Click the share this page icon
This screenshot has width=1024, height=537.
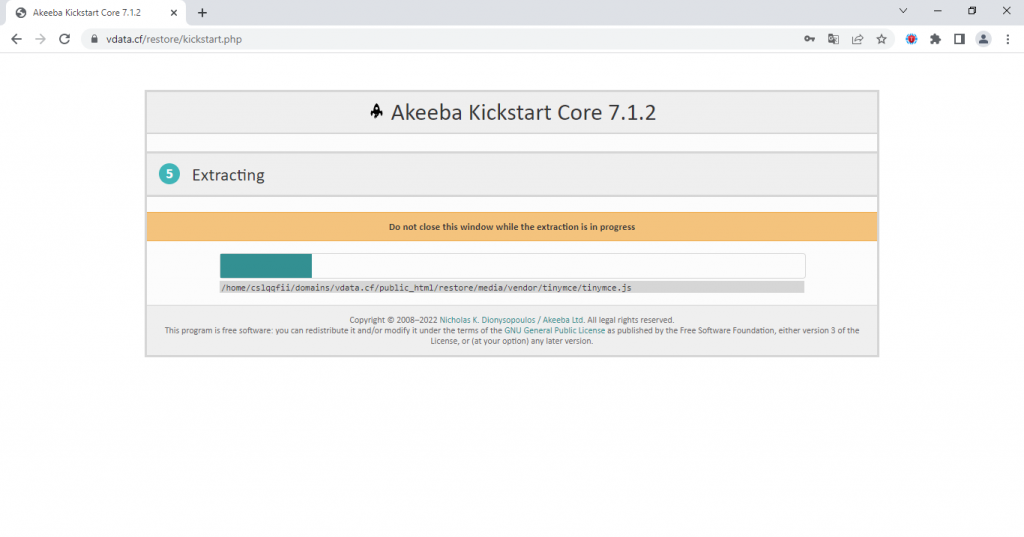[857, 39]
